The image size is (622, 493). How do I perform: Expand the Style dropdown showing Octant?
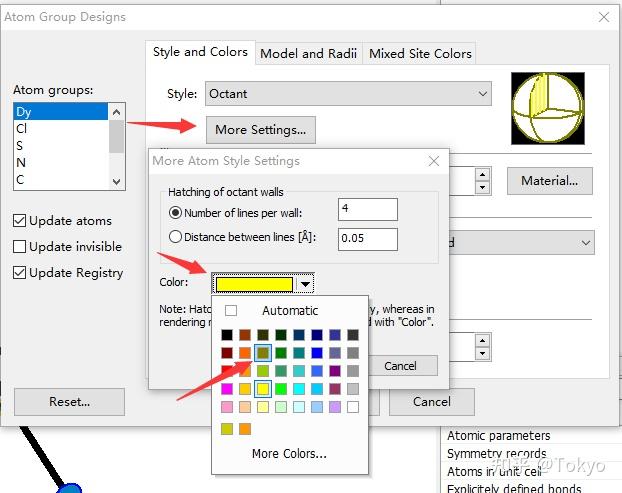pos(483,94)
